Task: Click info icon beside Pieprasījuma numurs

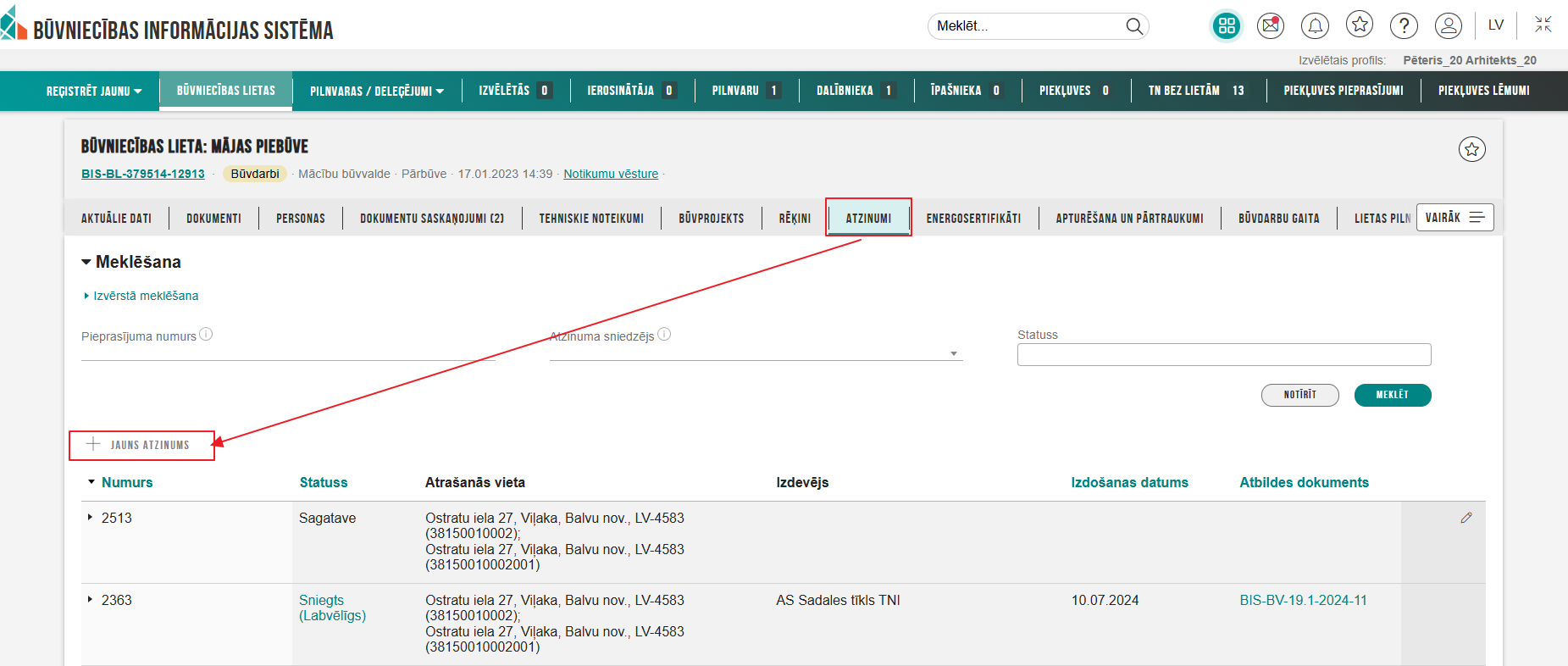Action: (x=206, y=335)
